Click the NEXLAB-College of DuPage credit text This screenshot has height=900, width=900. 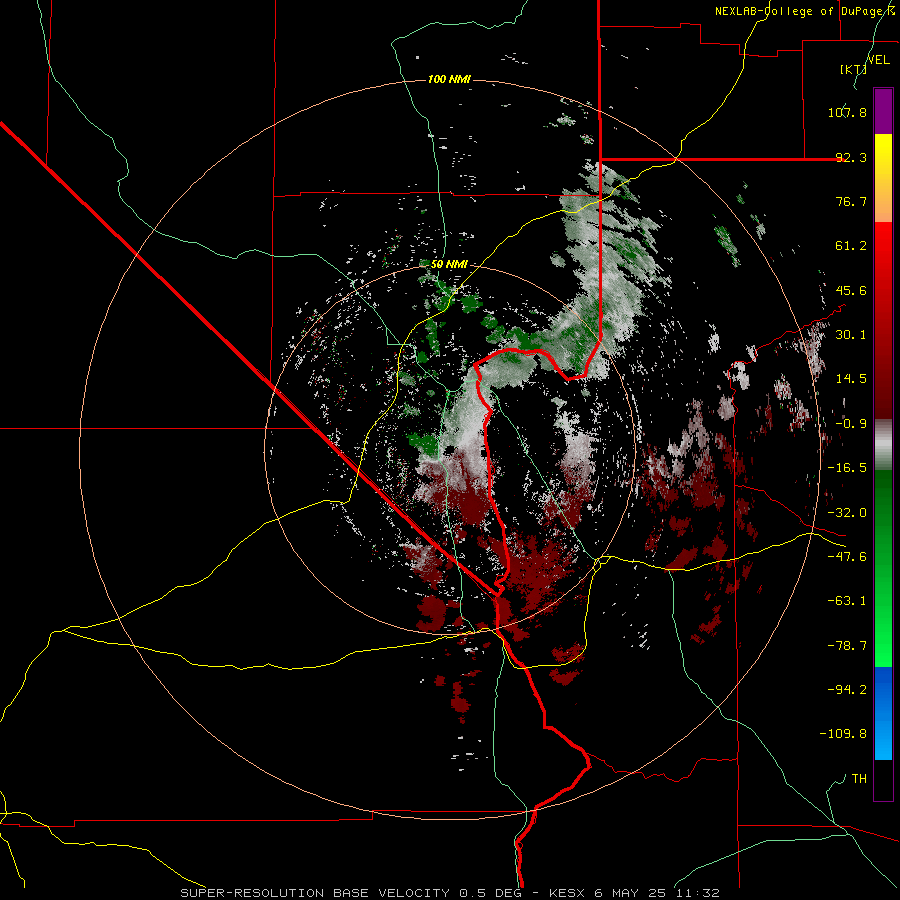pos(801,11)
